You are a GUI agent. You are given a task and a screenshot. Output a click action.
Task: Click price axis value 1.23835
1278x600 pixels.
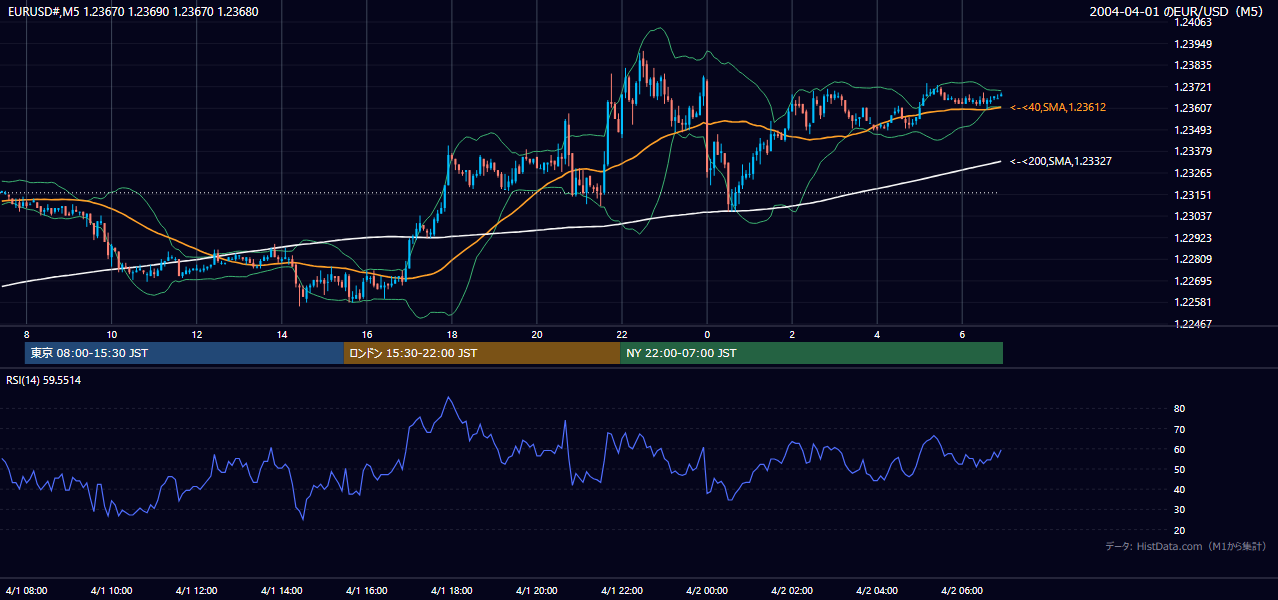point(1192,65)
